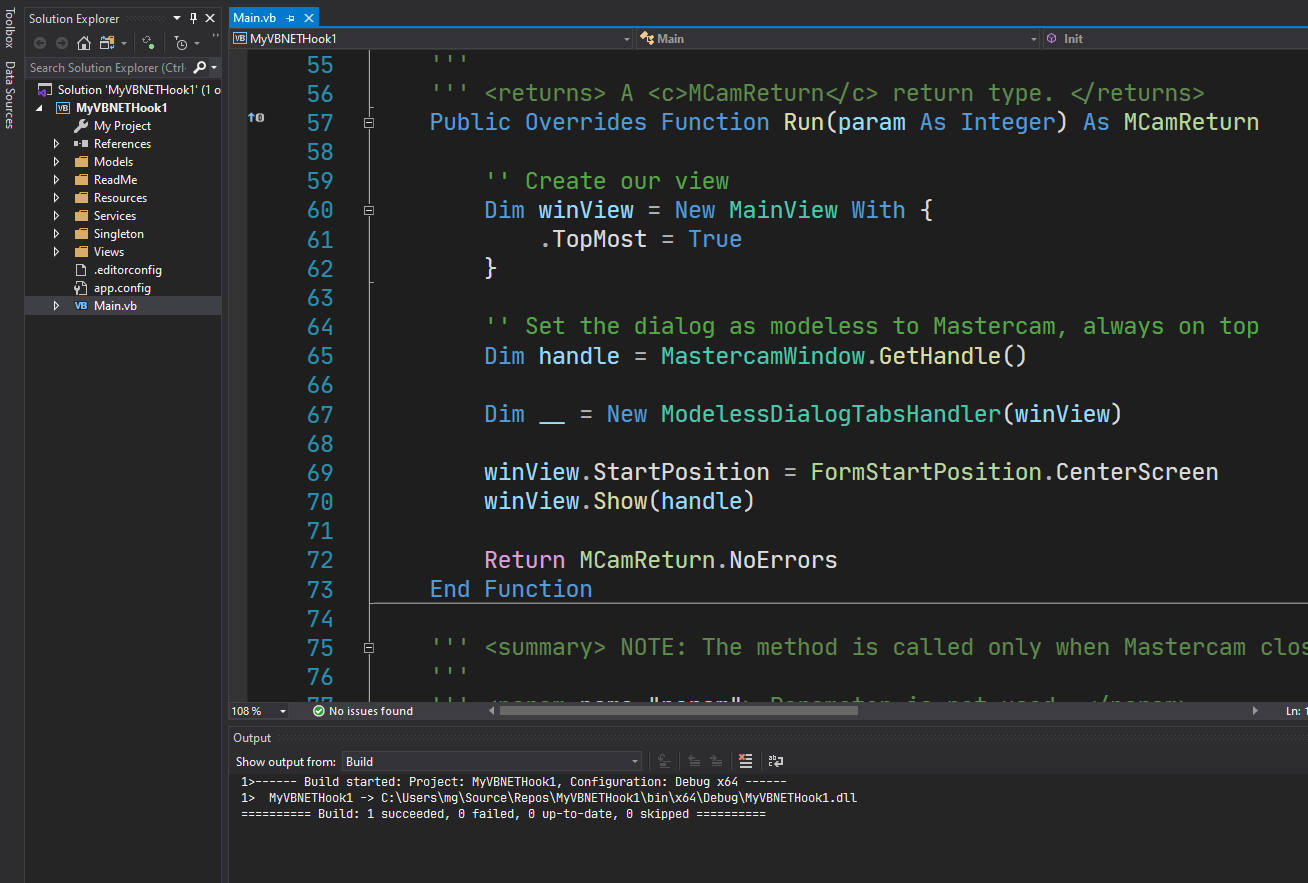Click the previous message icon in Output
This screenshot has width=1308, height=883.
pos(695,761)
